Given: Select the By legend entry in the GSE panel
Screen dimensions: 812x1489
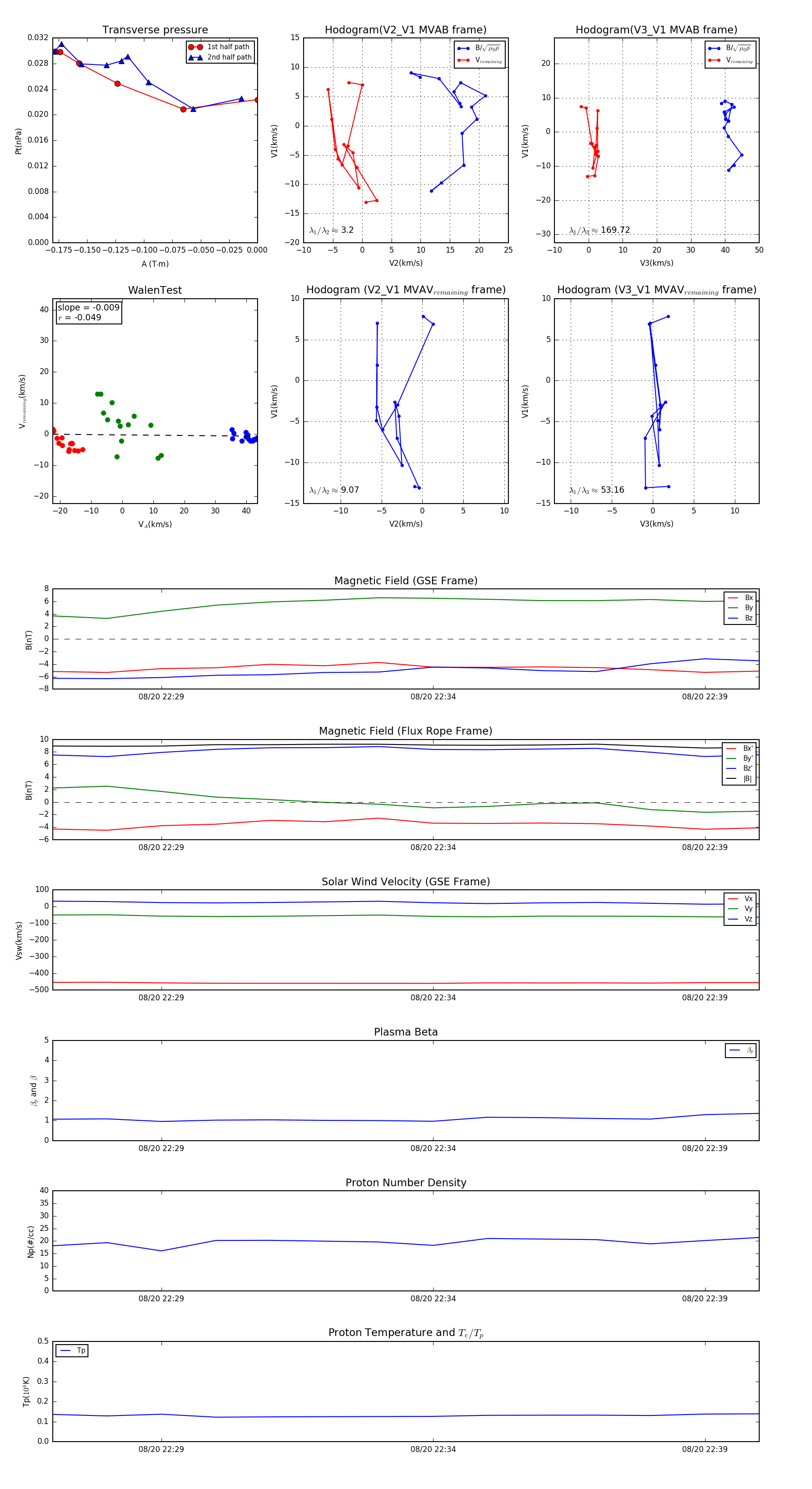Looking at the screenshot, I should tap(740, 607).
